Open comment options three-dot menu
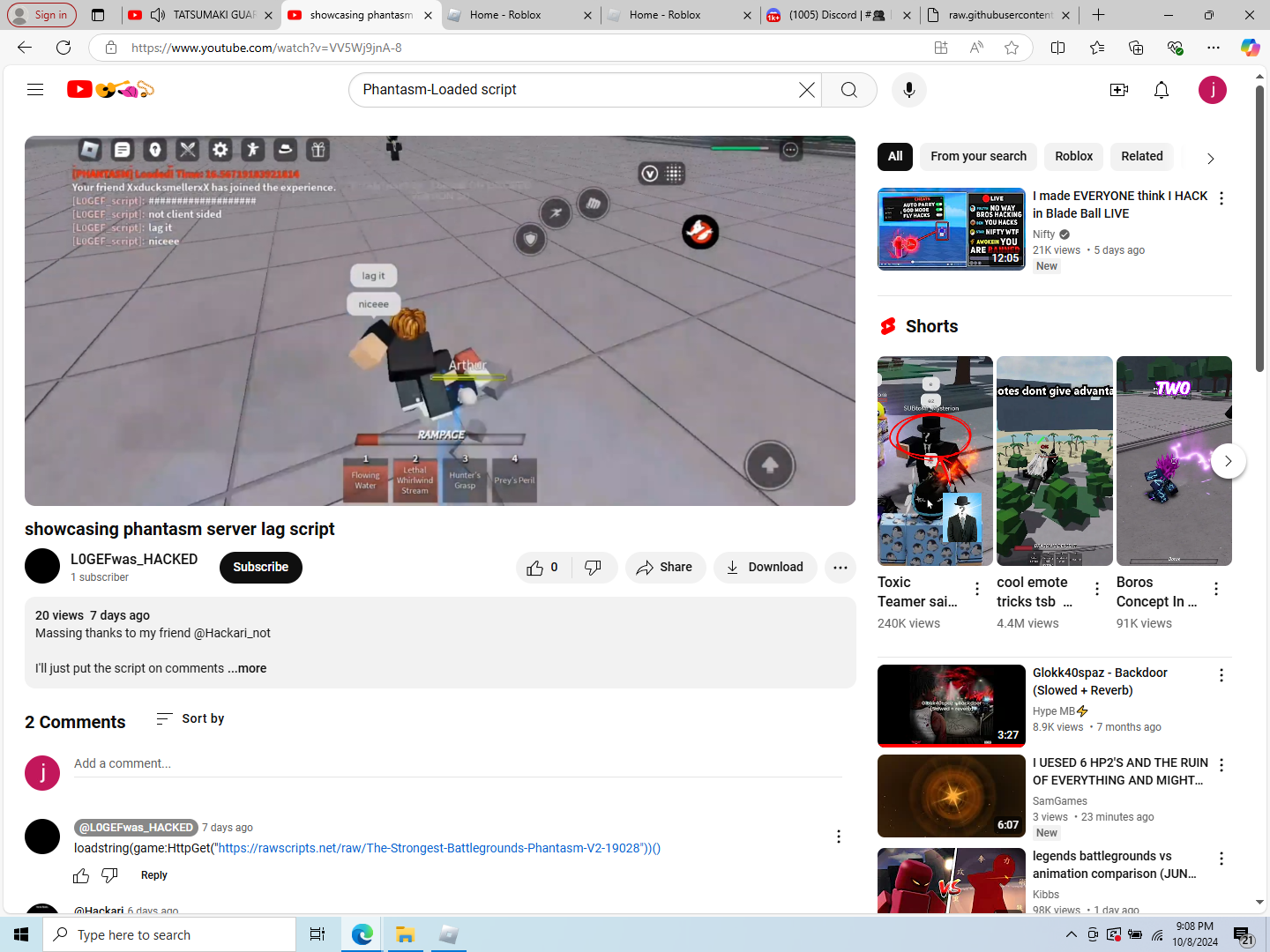This screenshot has width=1270, height=952. (839, 837)
